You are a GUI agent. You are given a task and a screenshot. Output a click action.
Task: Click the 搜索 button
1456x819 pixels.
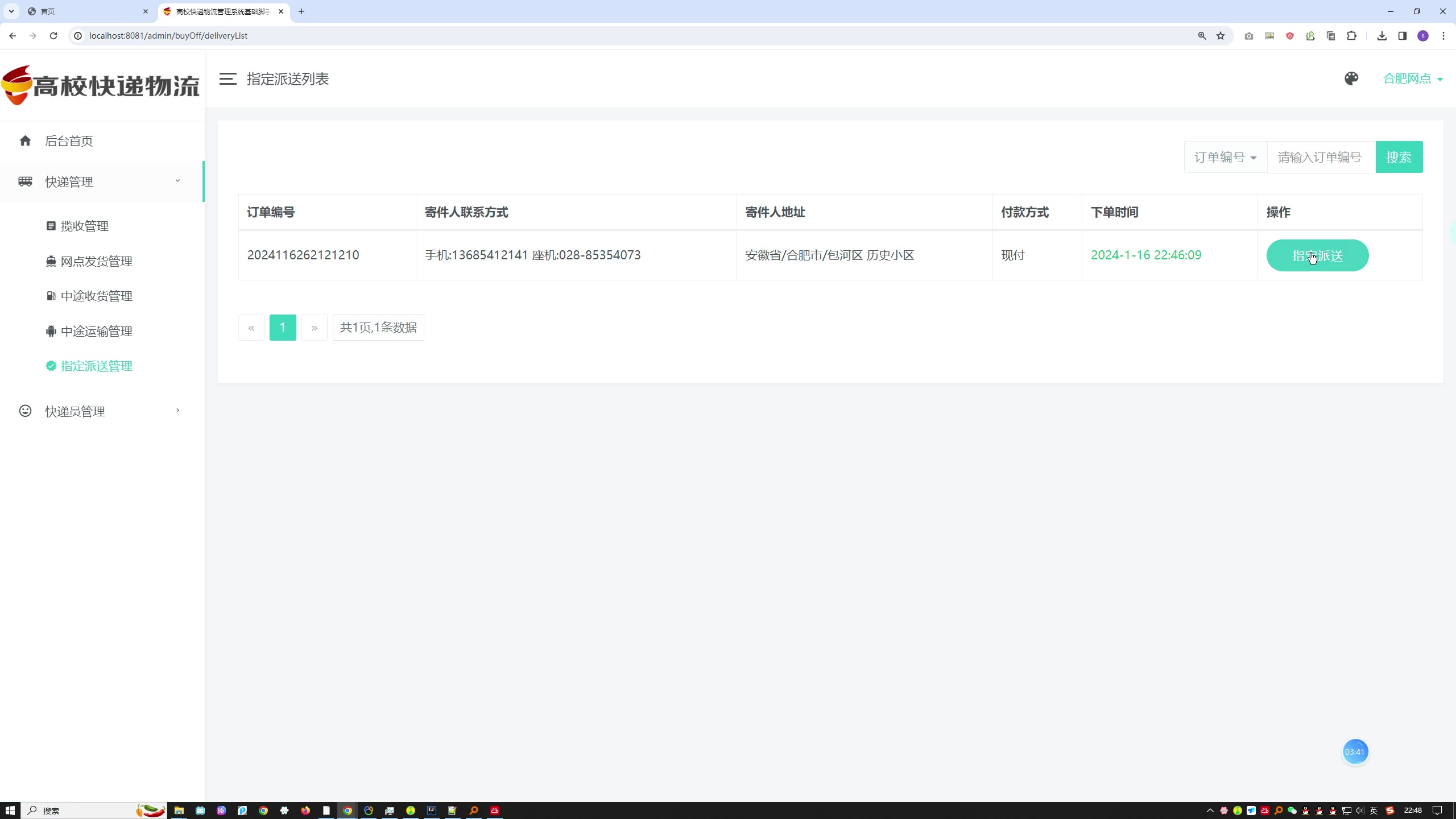click(1399, 157)
